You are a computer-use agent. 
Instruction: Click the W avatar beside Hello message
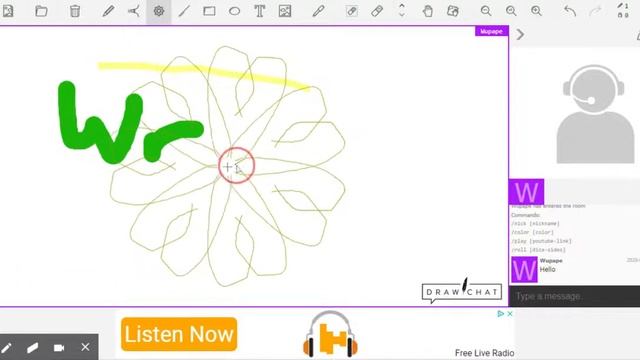pos(524,269)
